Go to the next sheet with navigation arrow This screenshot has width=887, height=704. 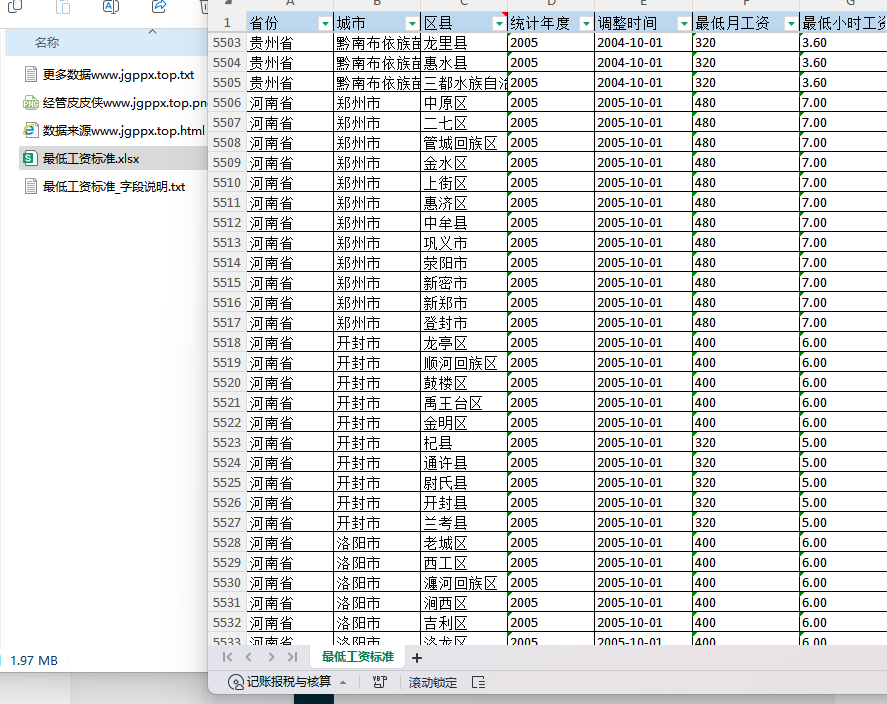(271, 657)
